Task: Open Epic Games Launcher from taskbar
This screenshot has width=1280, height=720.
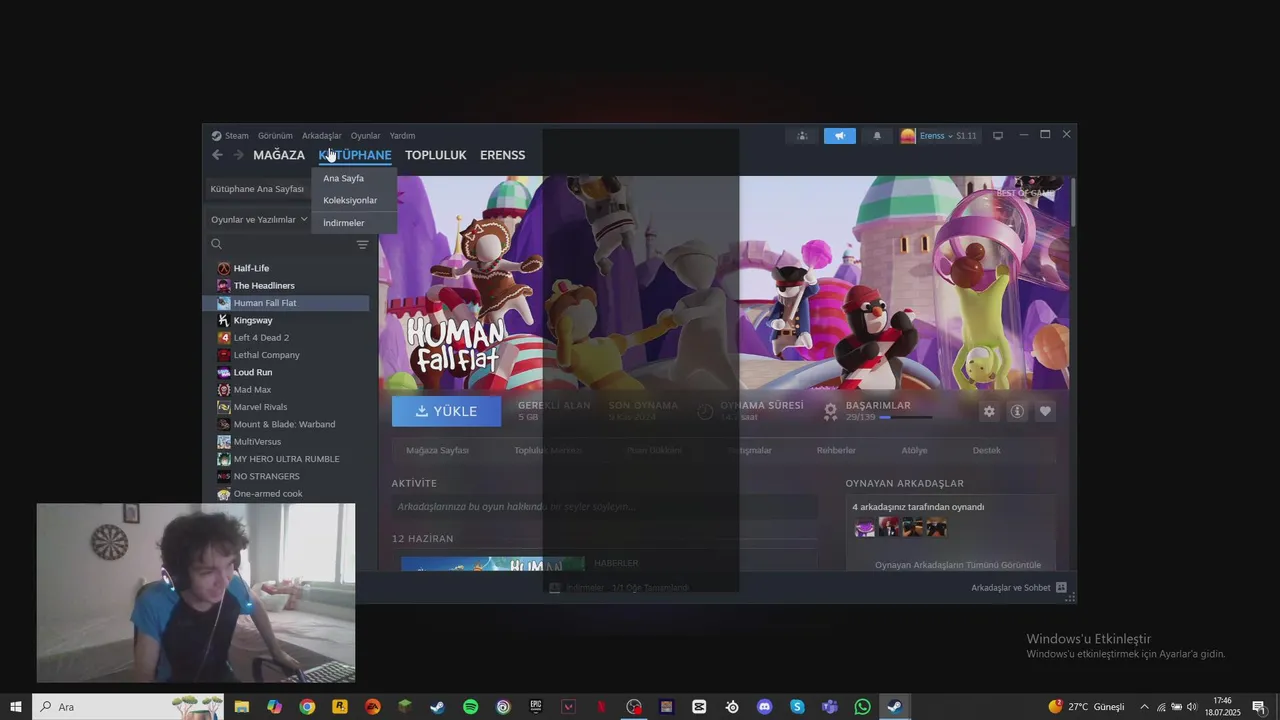Action: point(536,707)
